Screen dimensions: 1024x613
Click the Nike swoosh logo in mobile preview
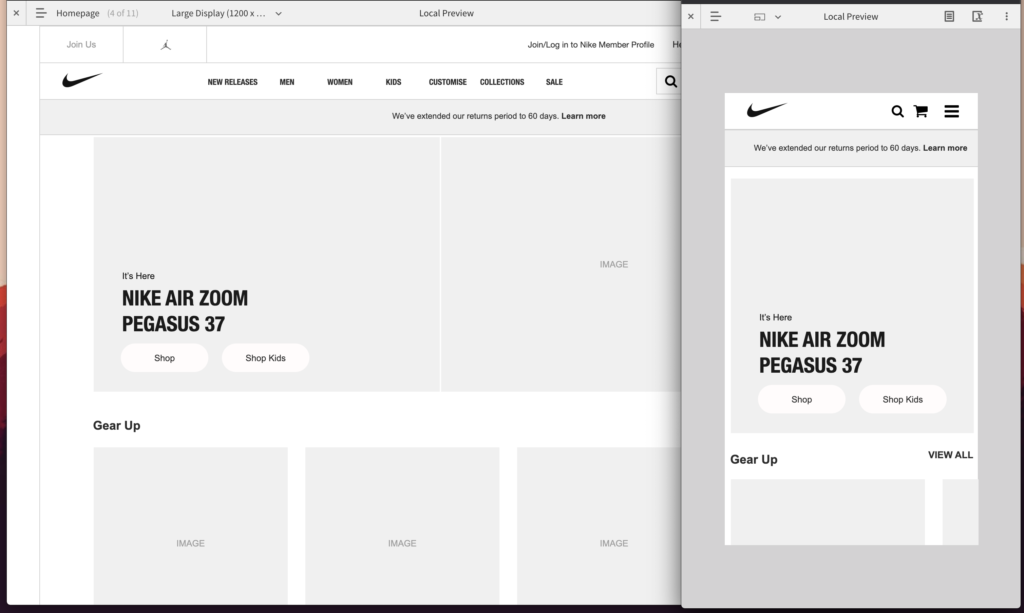(767, 110)
